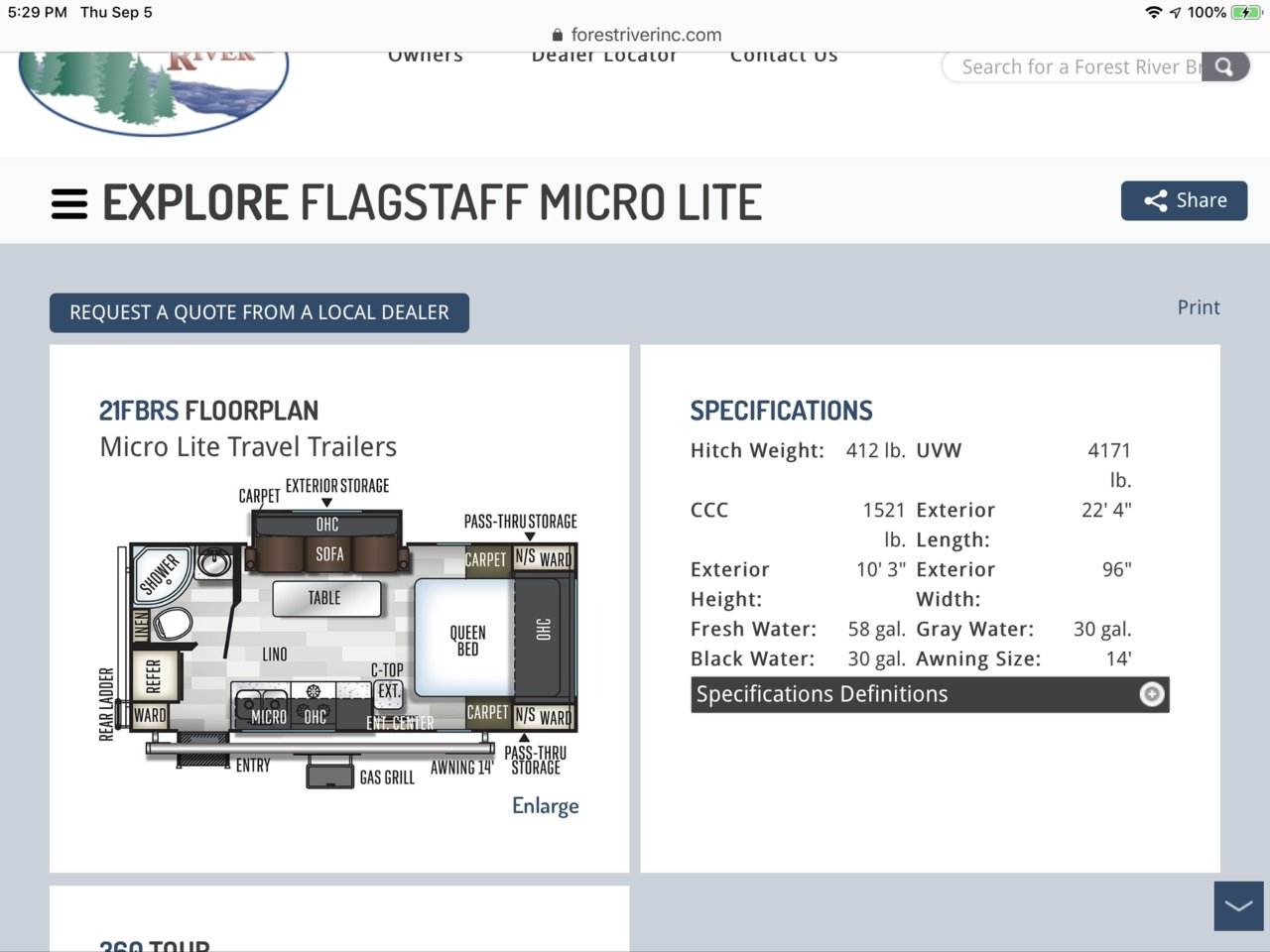Click the 412 lb. hitch weight value
Screen dimensions: 1270x952
[x=875, y=450]
